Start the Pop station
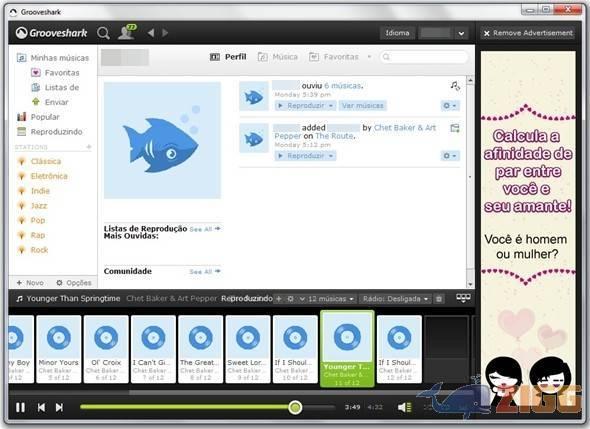 click(32, 220)
